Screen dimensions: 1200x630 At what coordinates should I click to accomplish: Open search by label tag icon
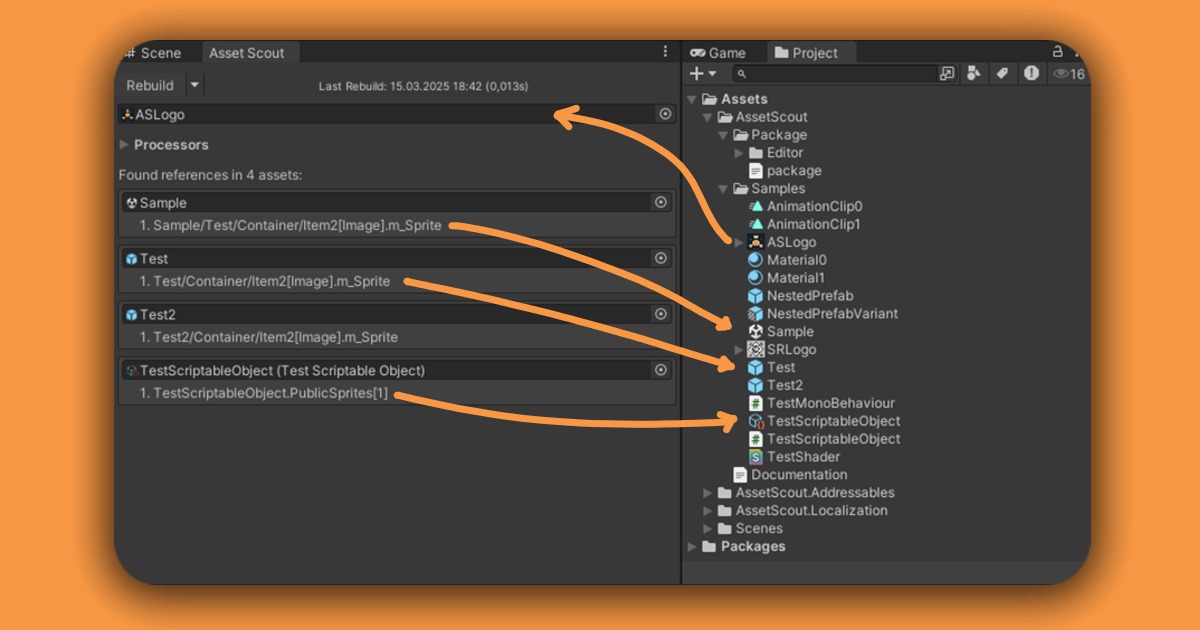point(1001,74)
